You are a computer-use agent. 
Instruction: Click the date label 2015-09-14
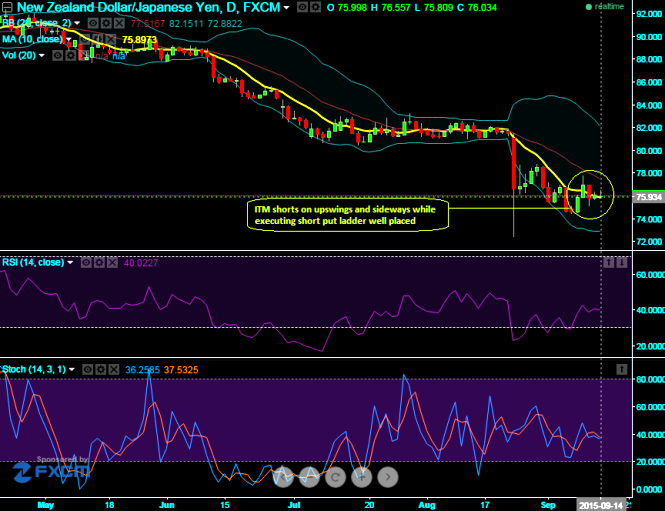pyautogui.click(x=601, y=505)
